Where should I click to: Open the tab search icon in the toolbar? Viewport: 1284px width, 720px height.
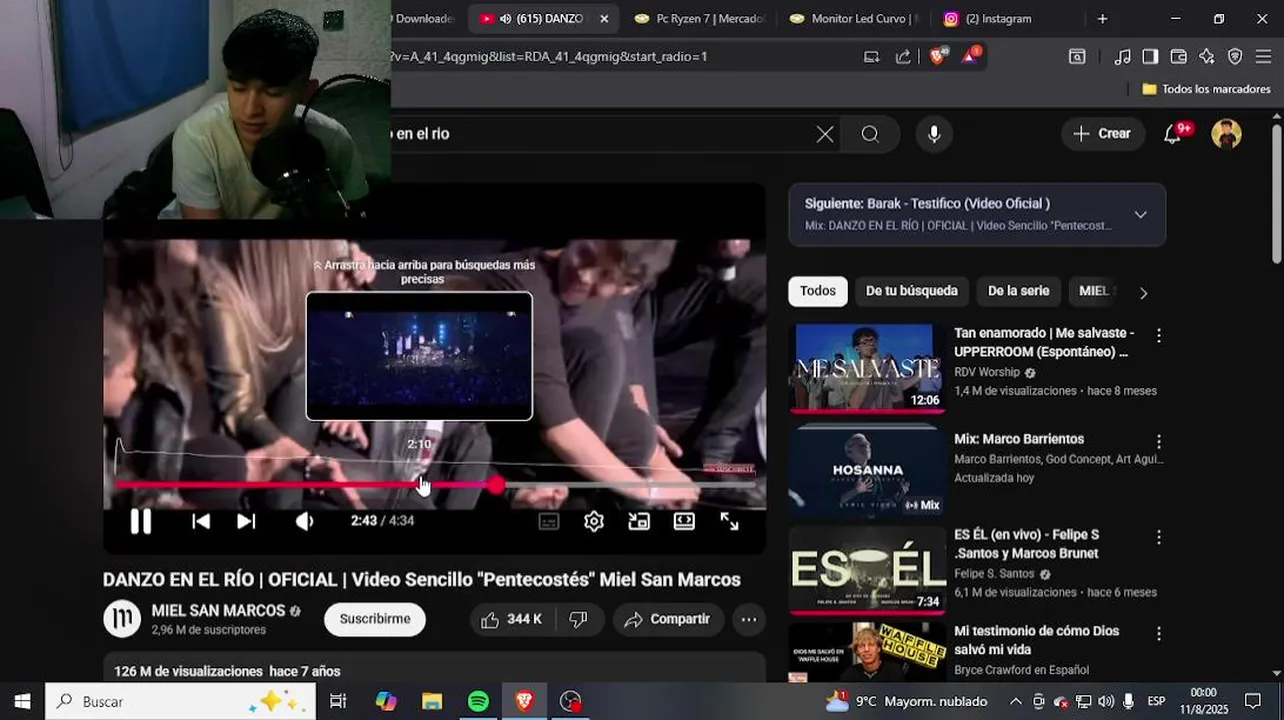(1077, 57)
